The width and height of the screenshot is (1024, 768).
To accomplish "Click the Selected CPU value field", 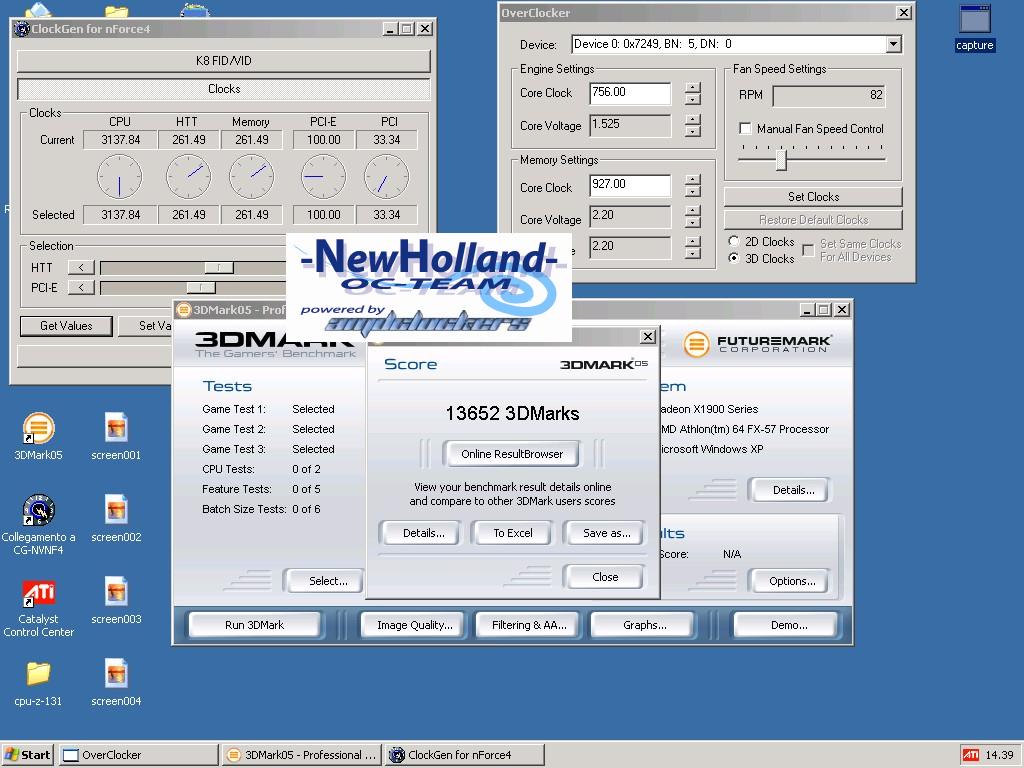I will point(120,215).
